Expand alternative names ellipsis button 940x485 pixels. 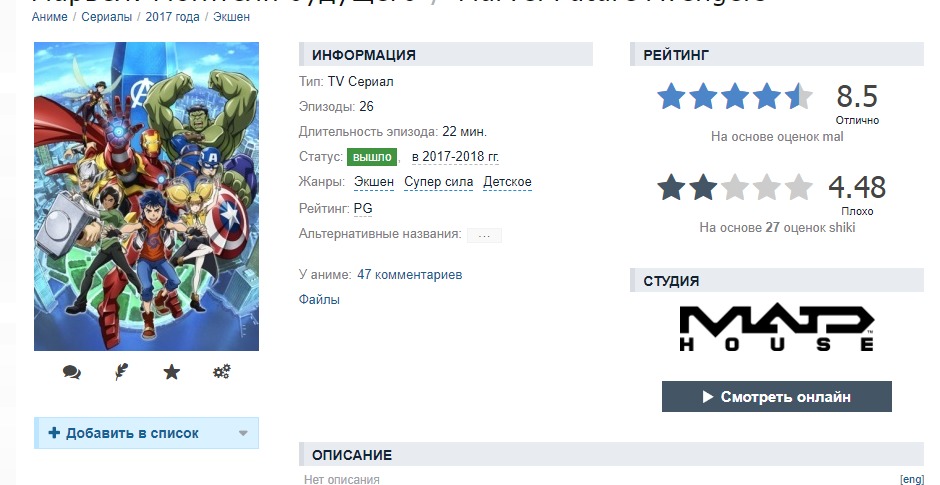(484, 235)
